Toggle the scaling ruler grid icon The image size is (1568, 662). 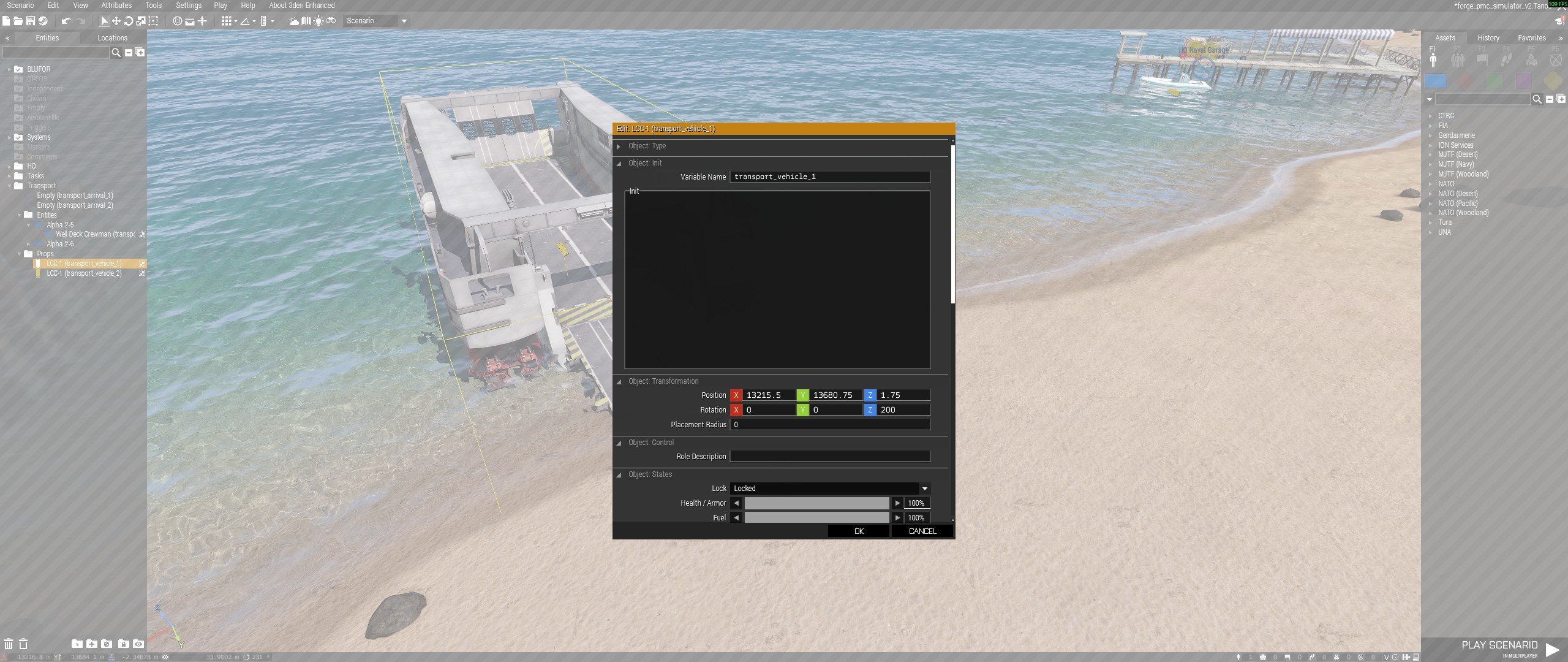pyautogui.click(x=263, y=21)
